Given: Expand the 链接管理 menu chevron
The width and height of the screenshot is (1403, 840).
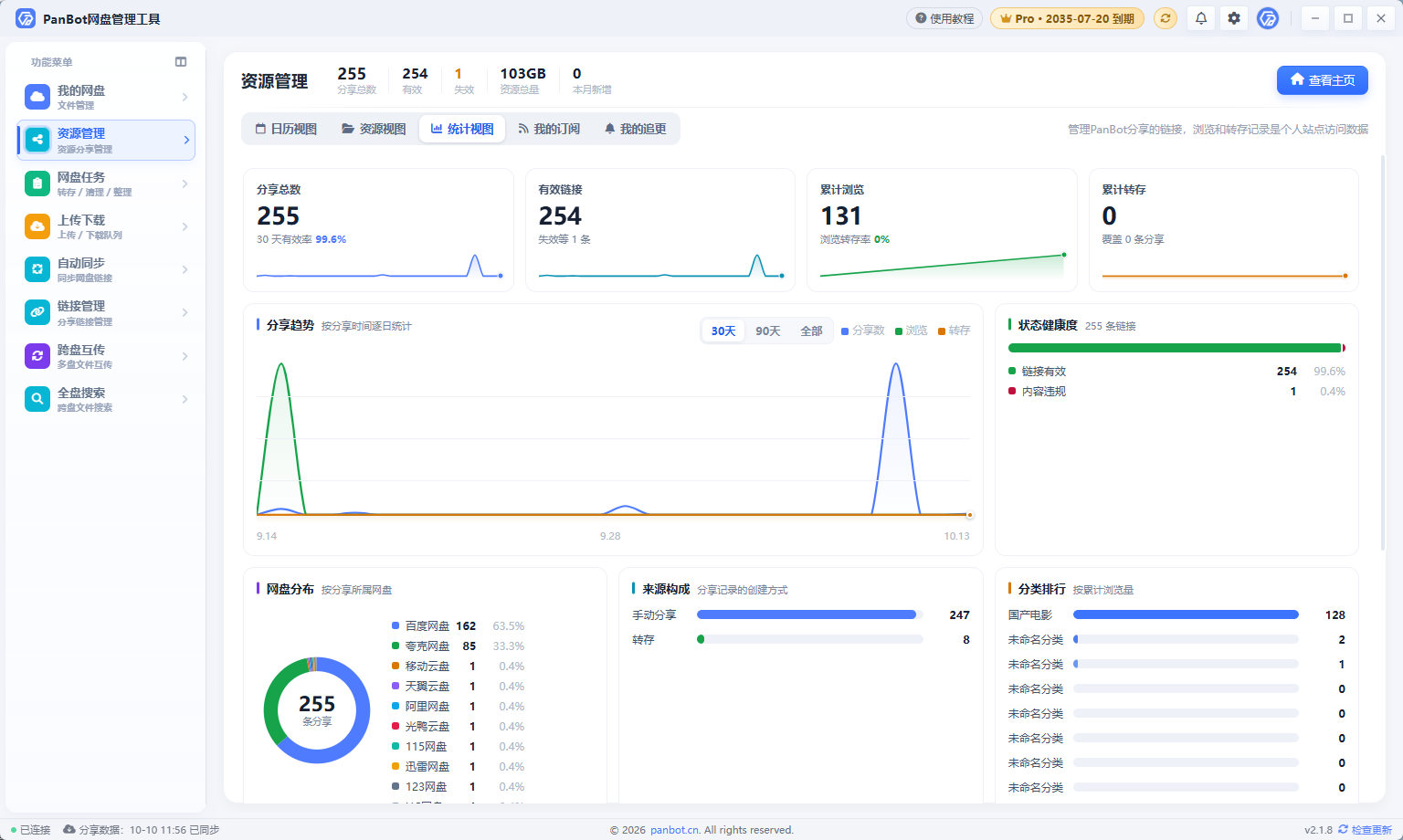Looking at the screenshot, I should tap(185, 312).
